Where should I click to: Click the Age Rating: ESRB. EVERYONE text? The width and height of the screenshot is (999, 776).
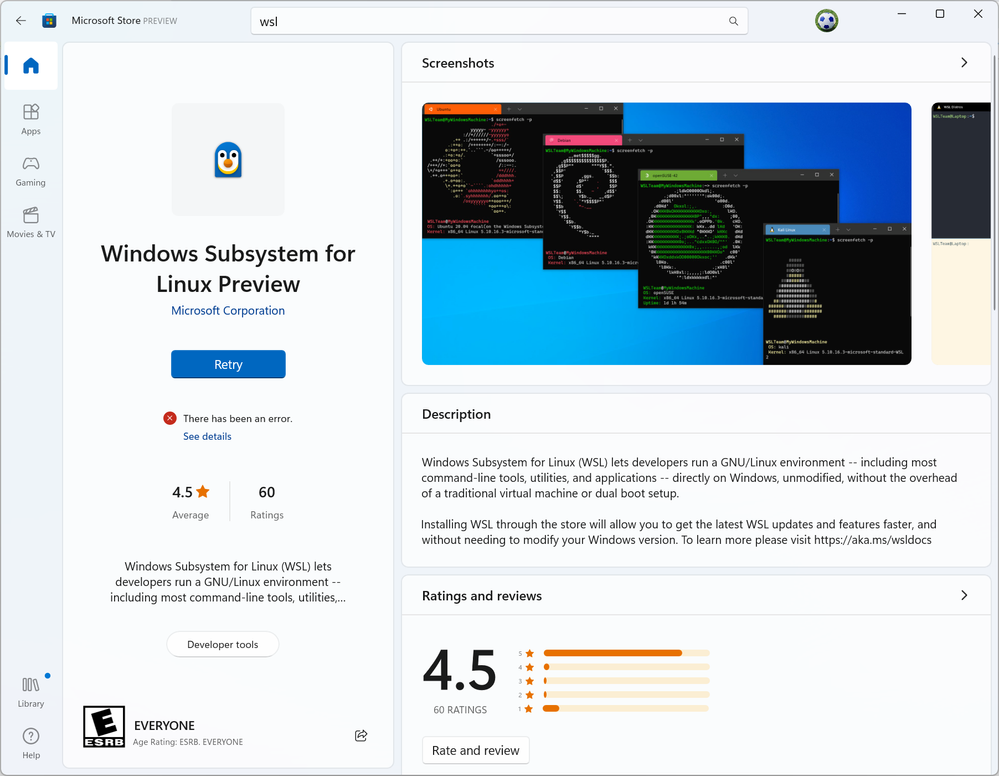[188, 742]
